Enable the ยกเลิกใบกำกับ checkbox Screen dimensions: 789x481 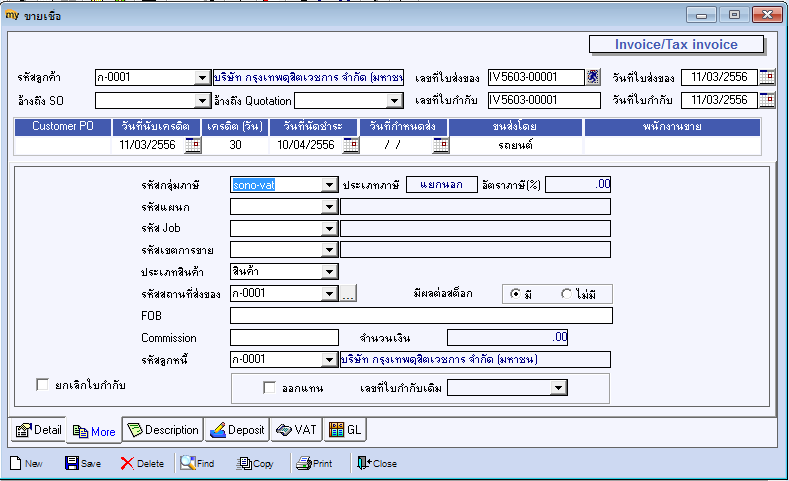42,384
